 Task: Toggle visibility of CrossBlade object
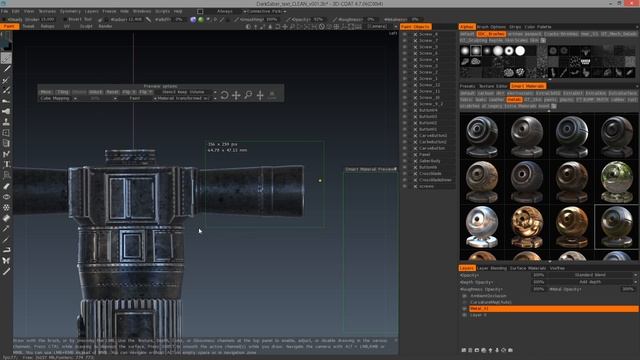[405, 173]
